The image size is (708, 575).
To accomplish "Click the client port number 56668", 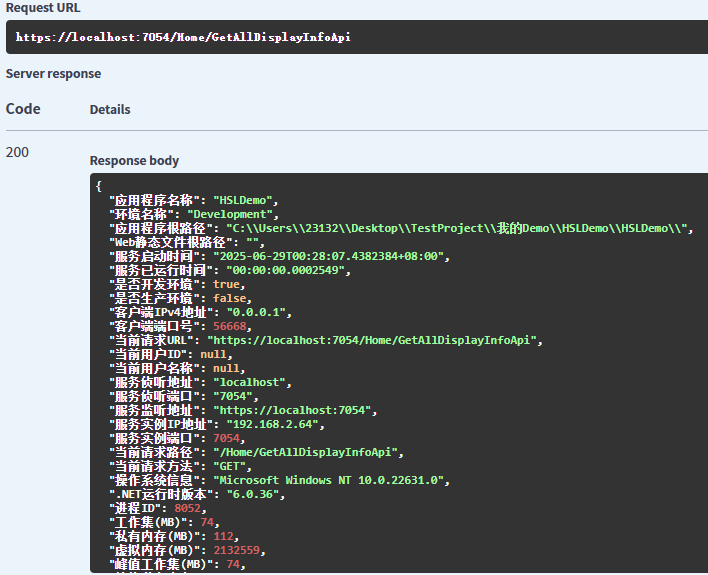I will 229,326.
